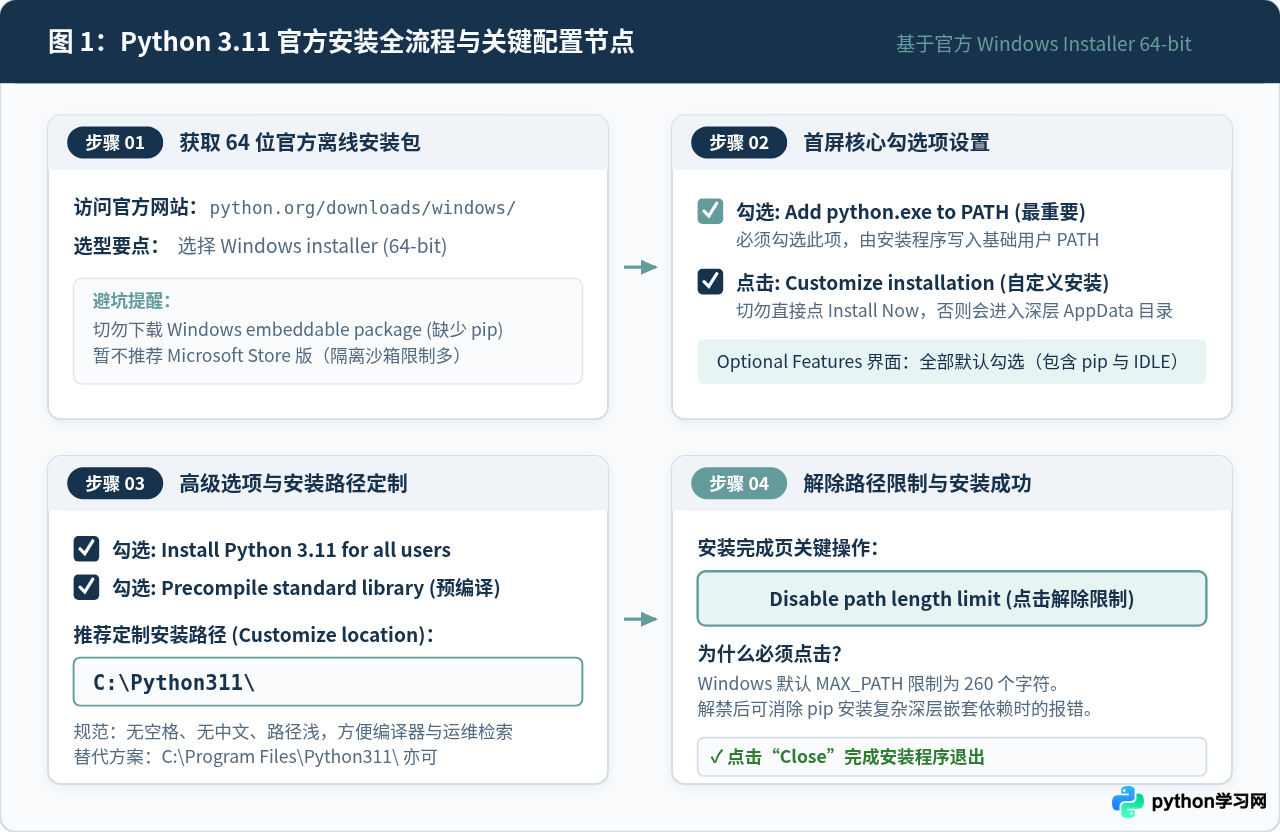Click the note 必须勾选此项，由安装程序写入基础用户 PATH
1280x832 pixels.
918,240
